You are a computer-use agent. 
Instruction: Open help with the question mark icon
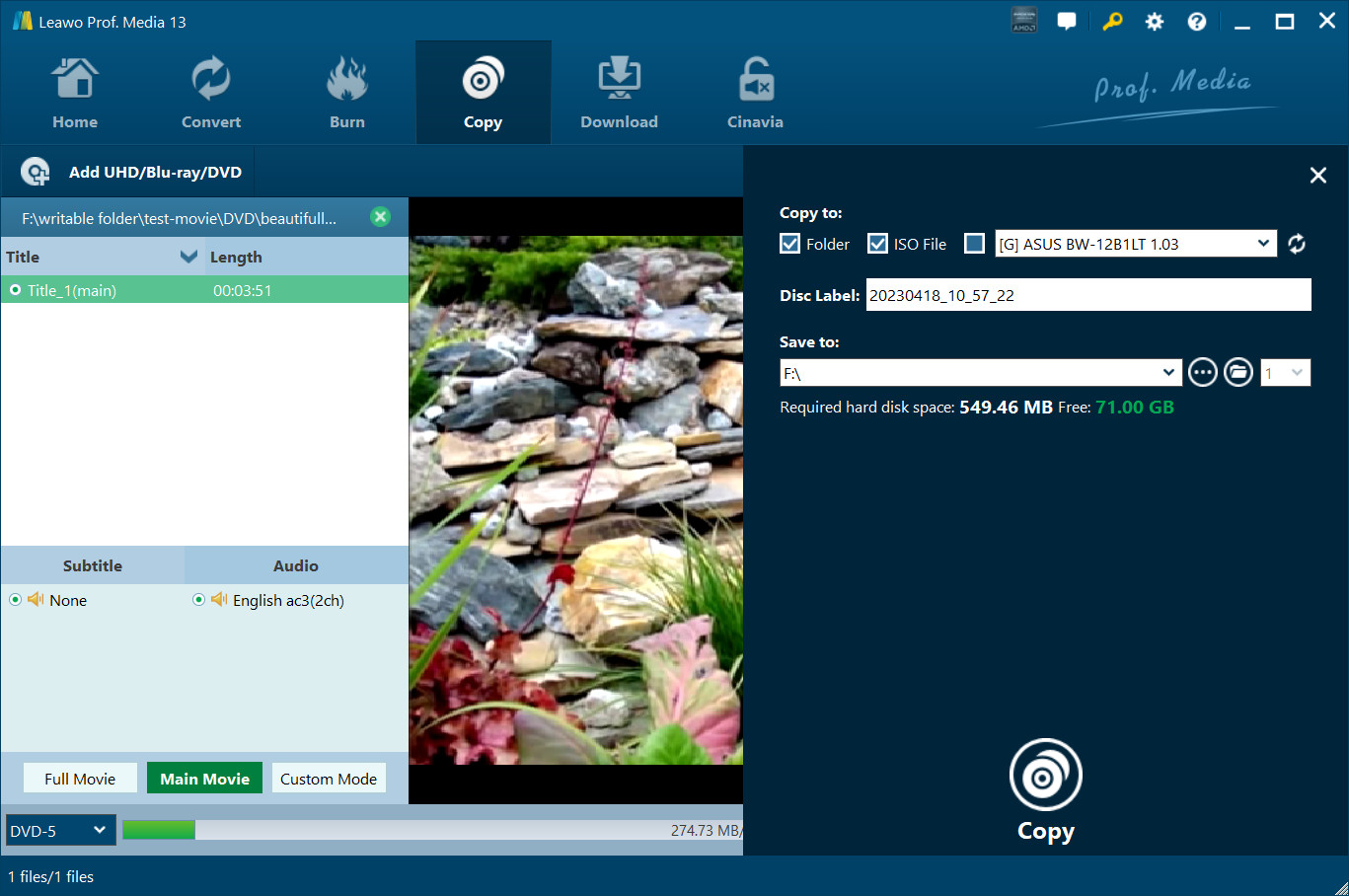tap(1197, 22)
